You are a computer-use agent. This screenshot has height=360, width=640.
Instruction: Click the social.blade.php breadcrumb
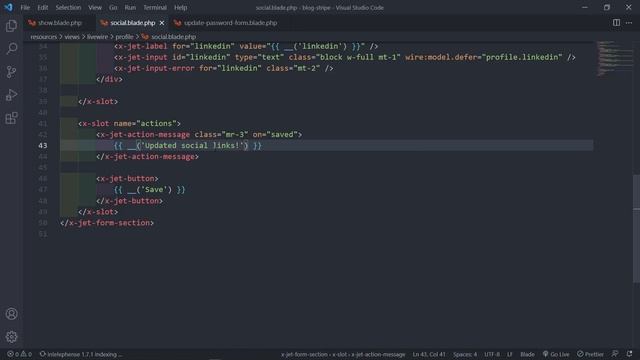(x=173, y=37)
